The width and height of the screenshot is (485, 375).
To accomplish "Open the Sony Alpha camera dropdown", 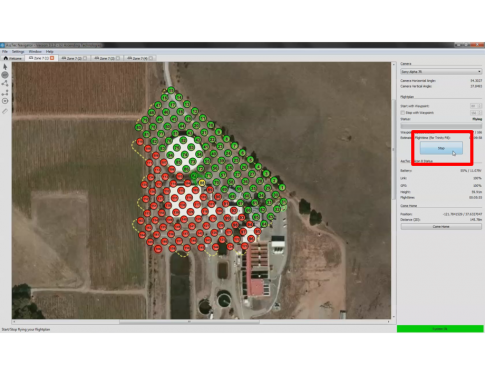I will click(441, 72).
